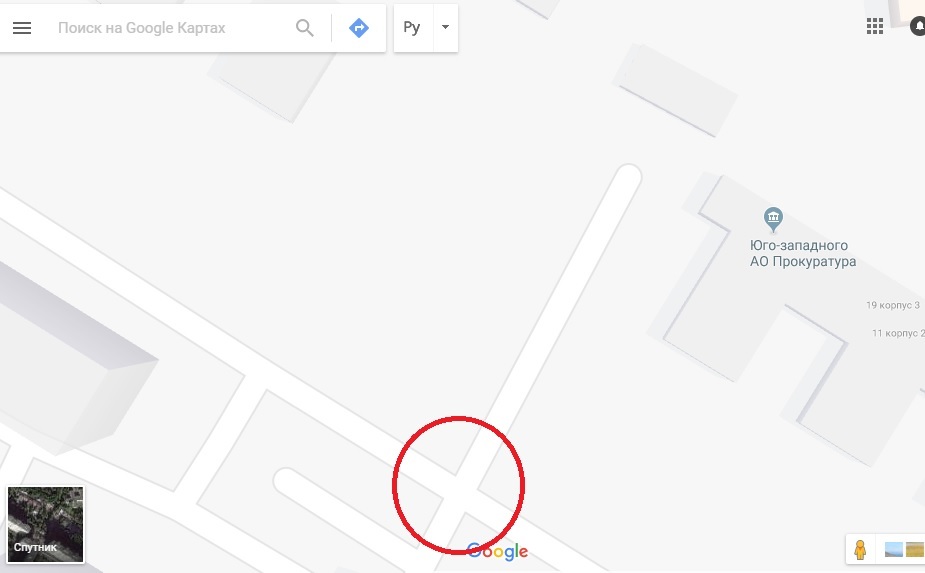Open Юго-западного АО Прокуратура label

(802, 253)
